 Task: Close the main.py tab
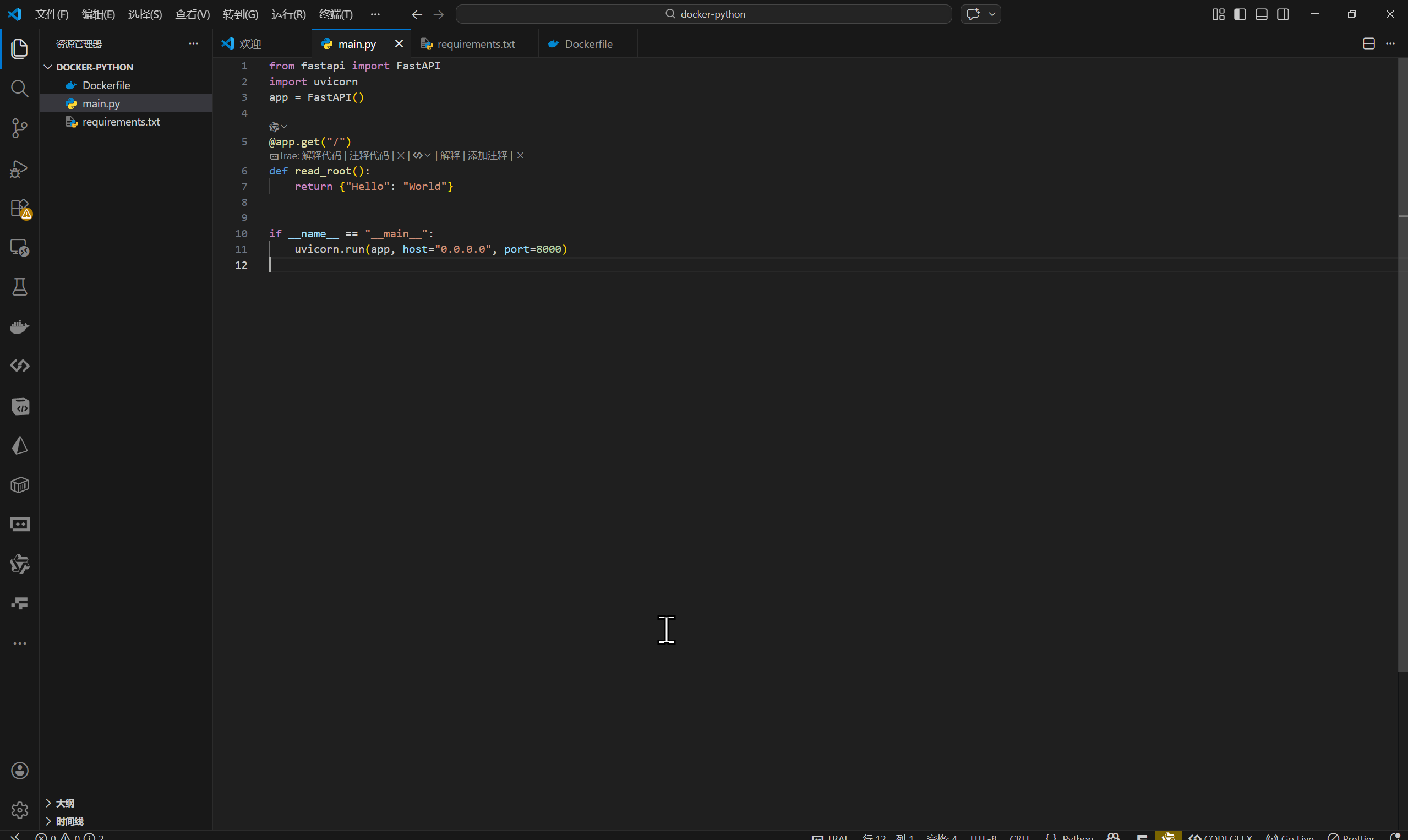pos(399,43)
